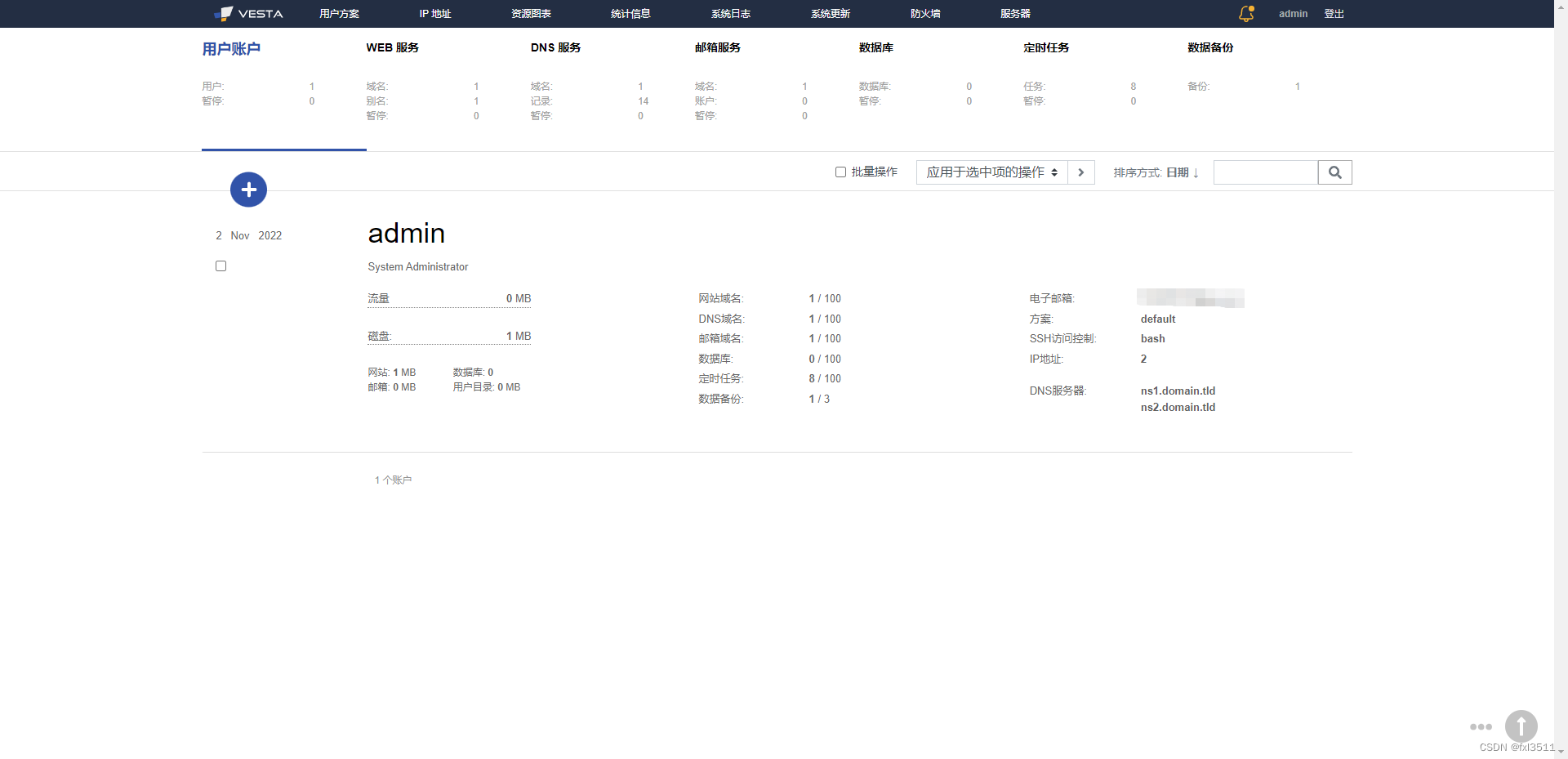Click the three-dots shortcuts icon
The width and height of the screenshot is (1568, 759).
click(x=1481, y=726)
